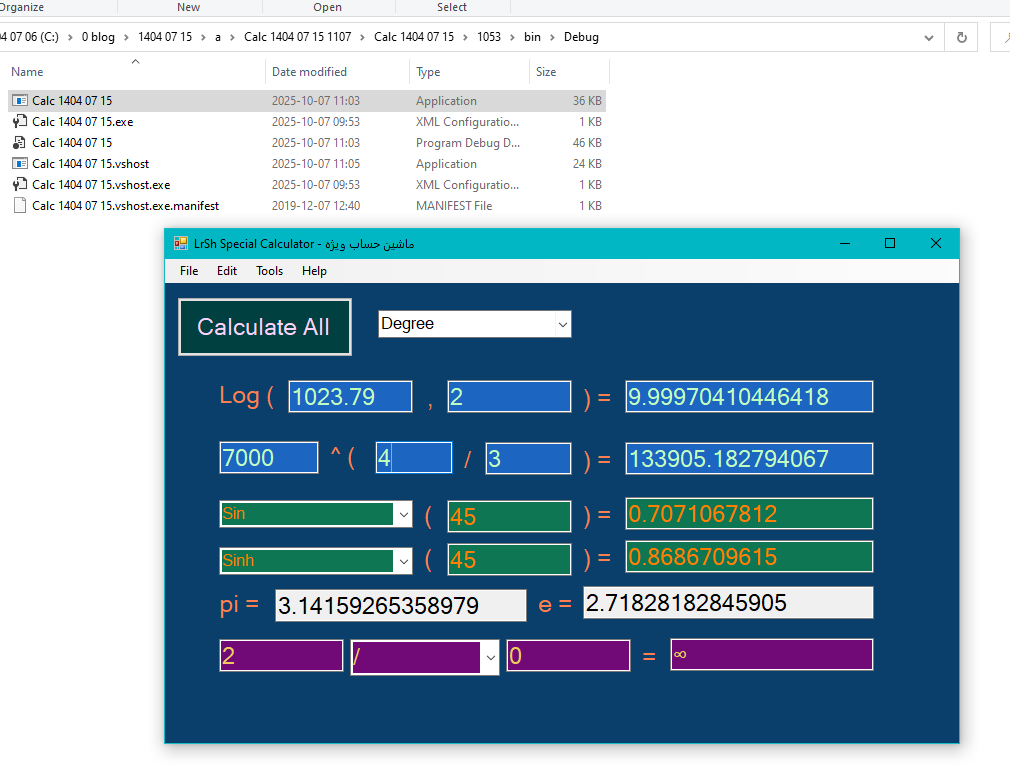Click the Log value field containing 1023.79
Screen dimensions: 1010x777
[350, 397]
